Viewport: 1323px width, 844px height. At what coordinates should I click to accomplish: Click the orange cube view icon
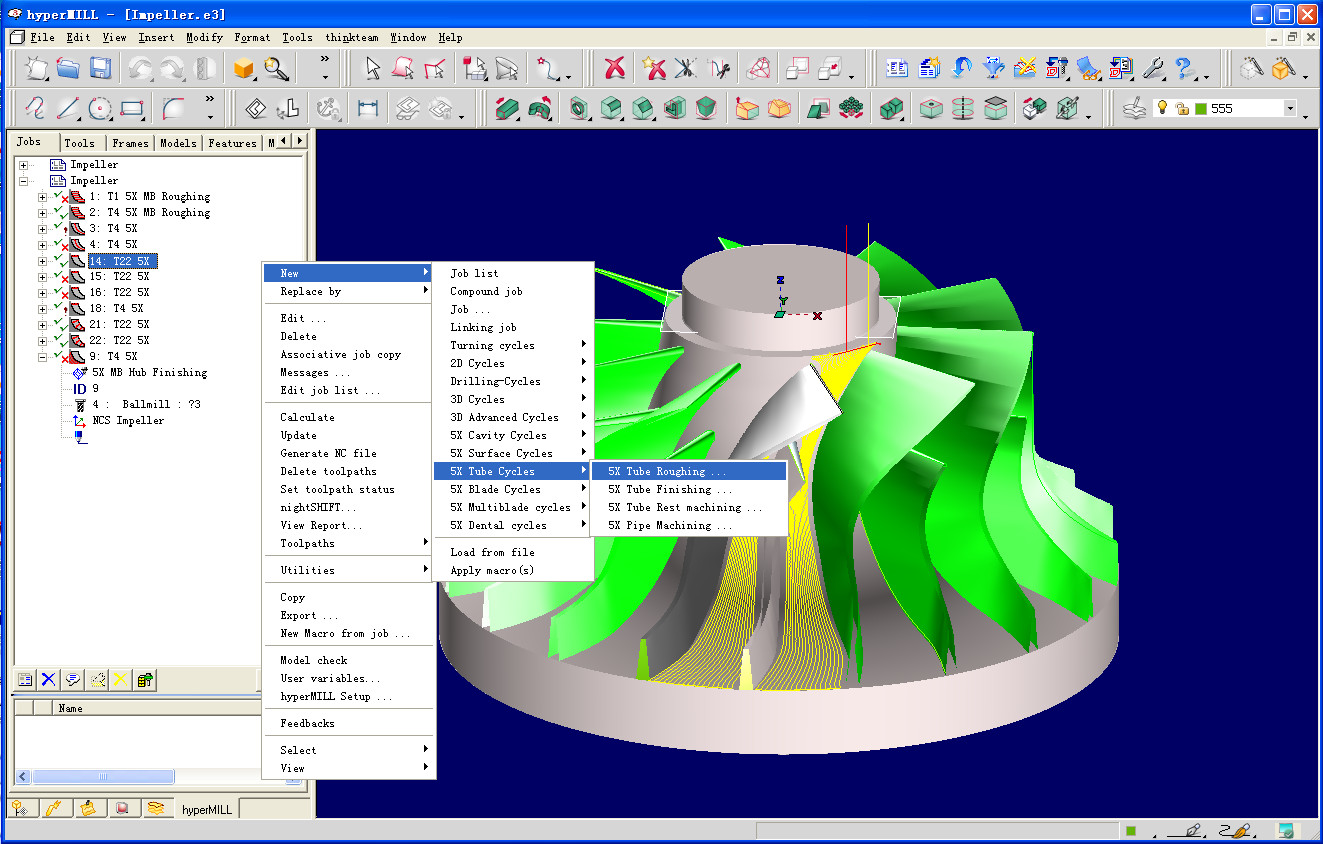[243, 68]
